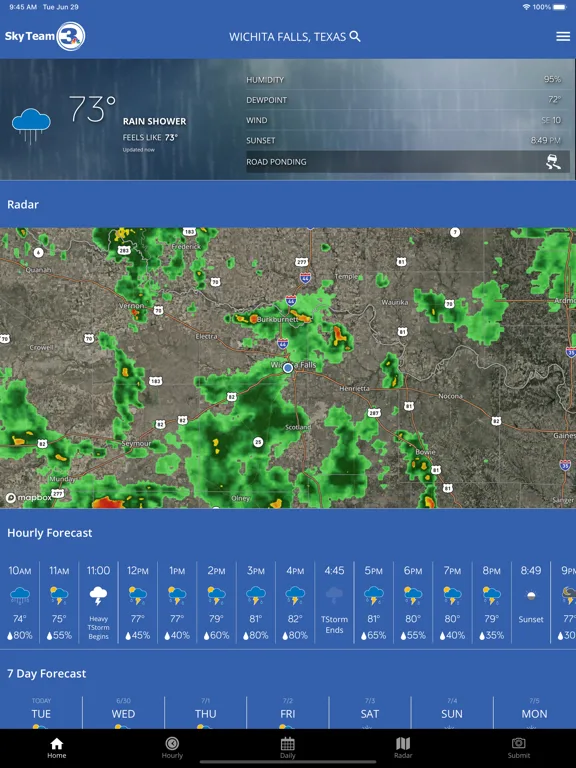Image resolution: width=576 pixels, height=768 pixels.
Task: Open the Radar tab
Action: tap(403, 748)
